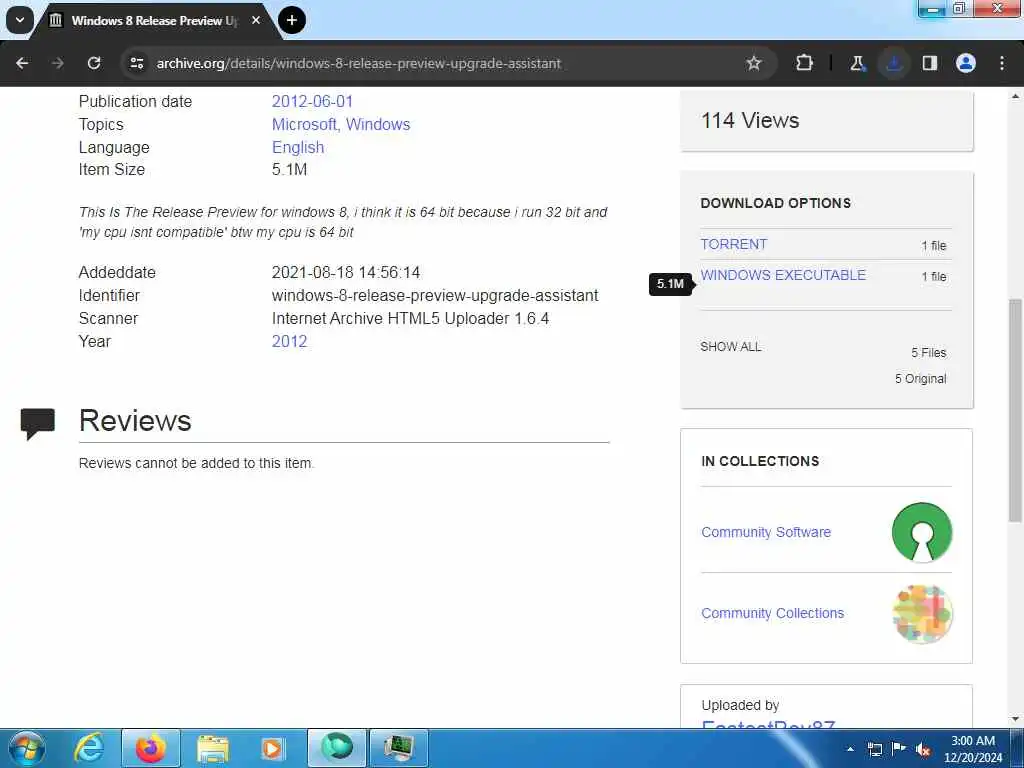
Task: Download the WINDOWS EXECUTABLE file
Action: coord(783,275)
